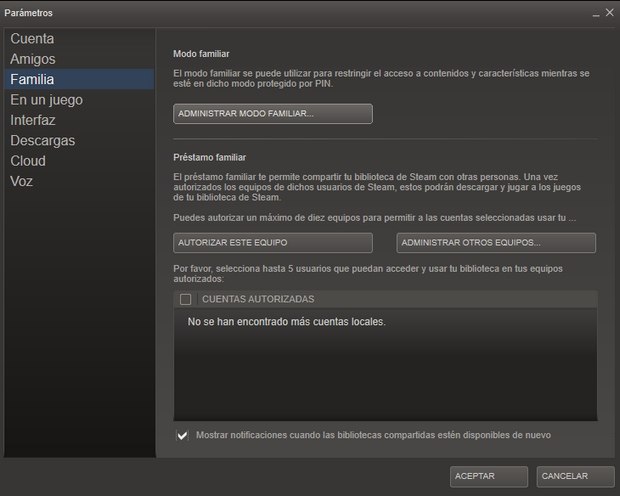Screen dimensions: 620x496
Task: Show the Descargas settings
Action: pyautogui.click(x=42, y=141)
